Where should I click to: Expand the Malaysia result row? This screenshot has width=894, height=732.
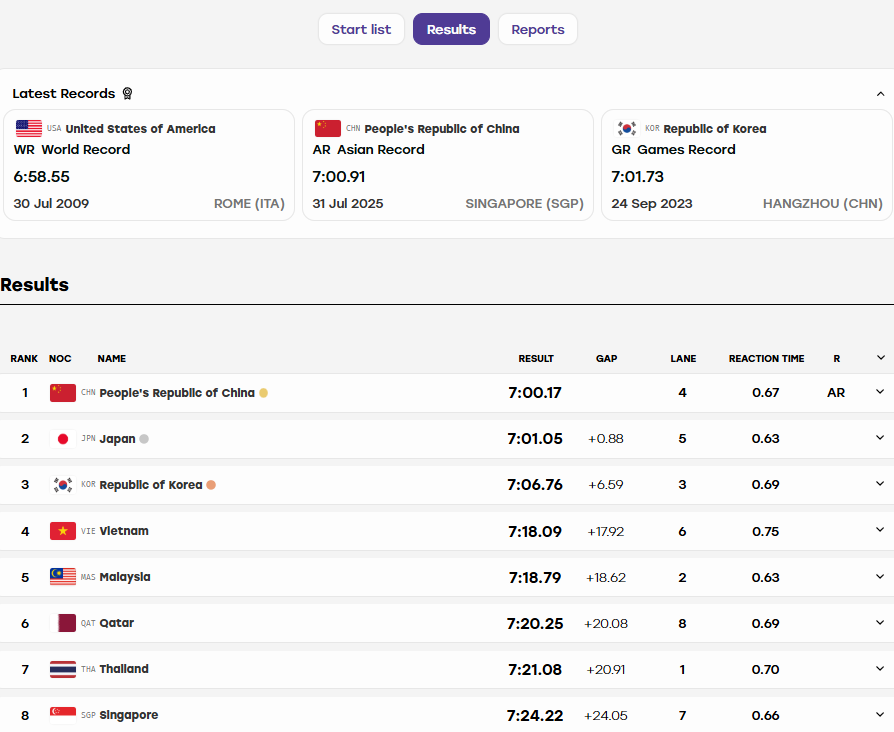(880, 576)
